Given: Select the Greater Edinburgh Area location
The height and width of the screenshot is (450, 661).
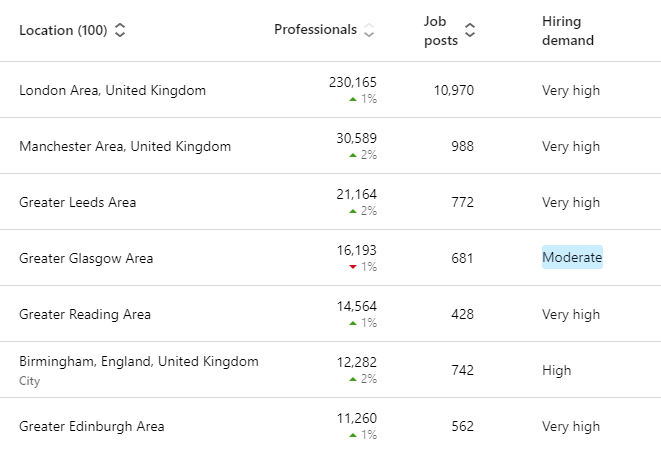Looking at the screenshot, I should 91,426.
